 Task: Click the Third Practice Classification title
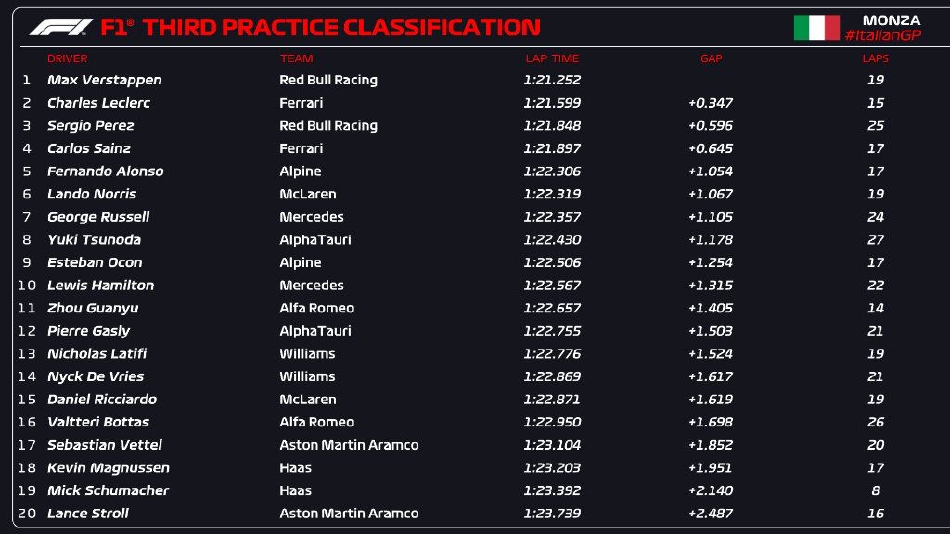[340, 28]
